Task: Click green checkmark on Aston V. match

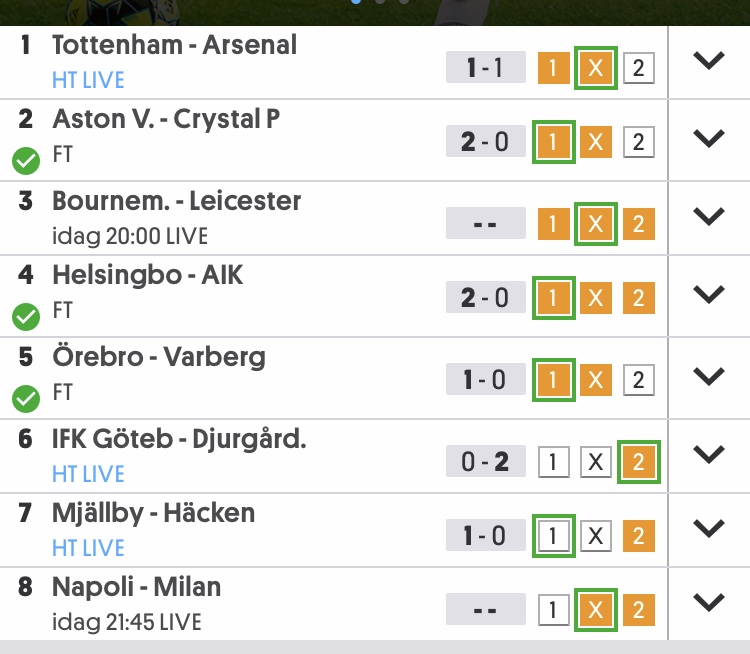Action: tap(26, 161)
